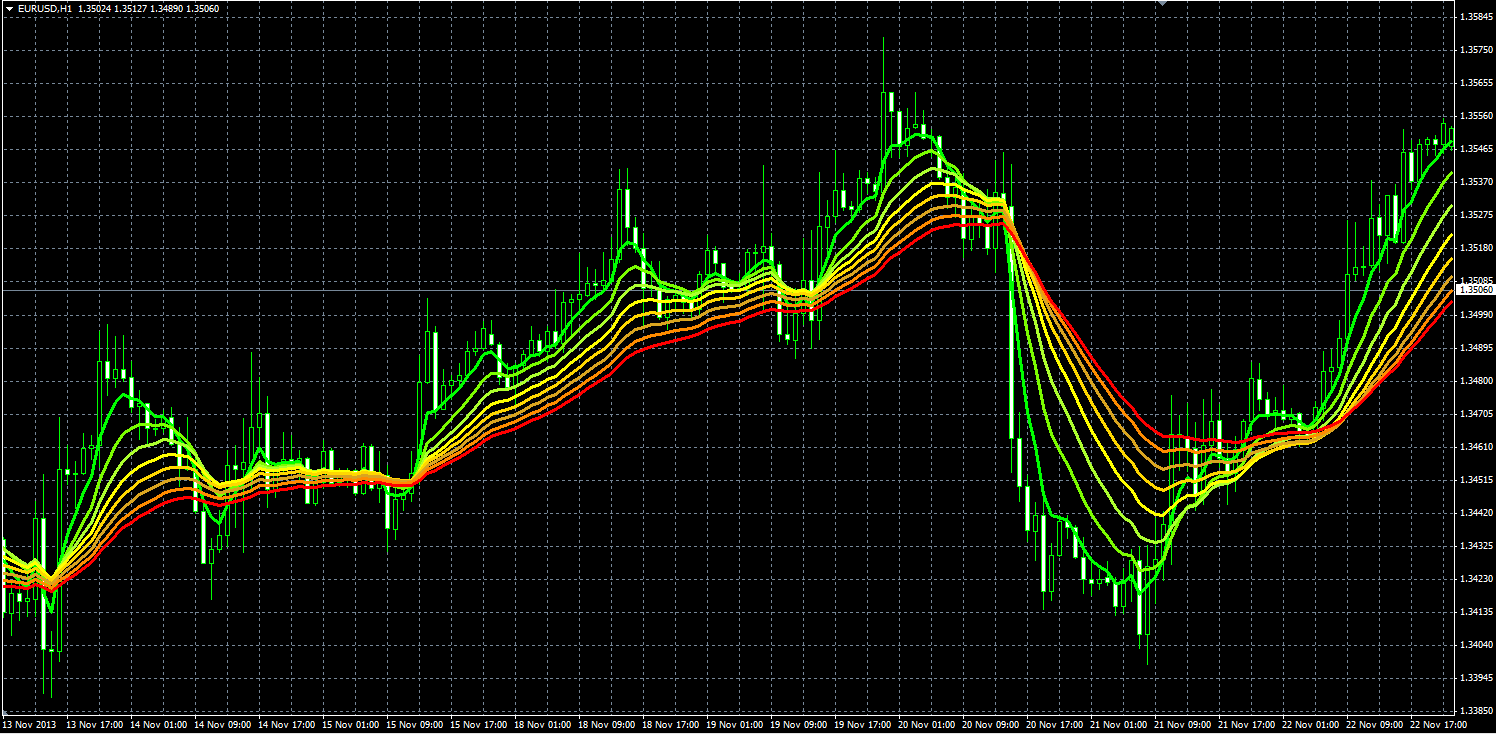This screenshot has width=1496, height=734.
Task: Click the 1.33850 price scale label
Action: (1476, 711)
